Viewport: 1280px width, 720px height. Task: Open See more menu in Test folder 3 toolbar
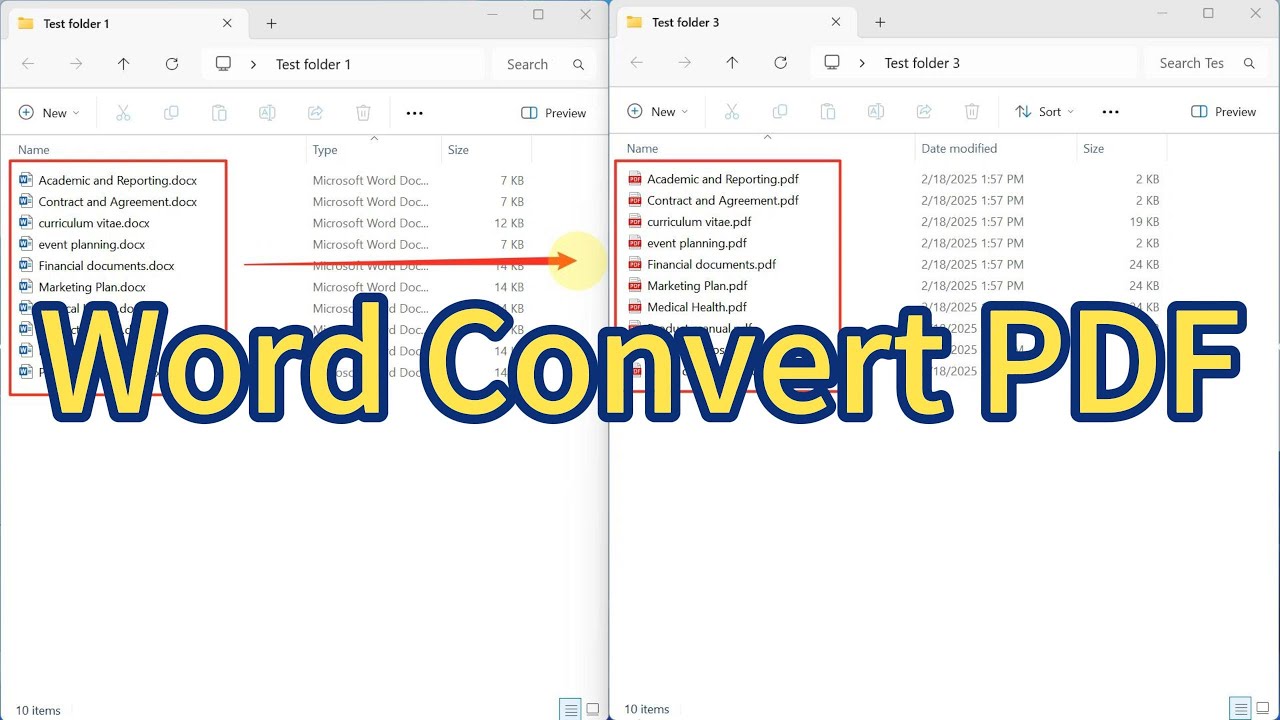click(1110, 112)
